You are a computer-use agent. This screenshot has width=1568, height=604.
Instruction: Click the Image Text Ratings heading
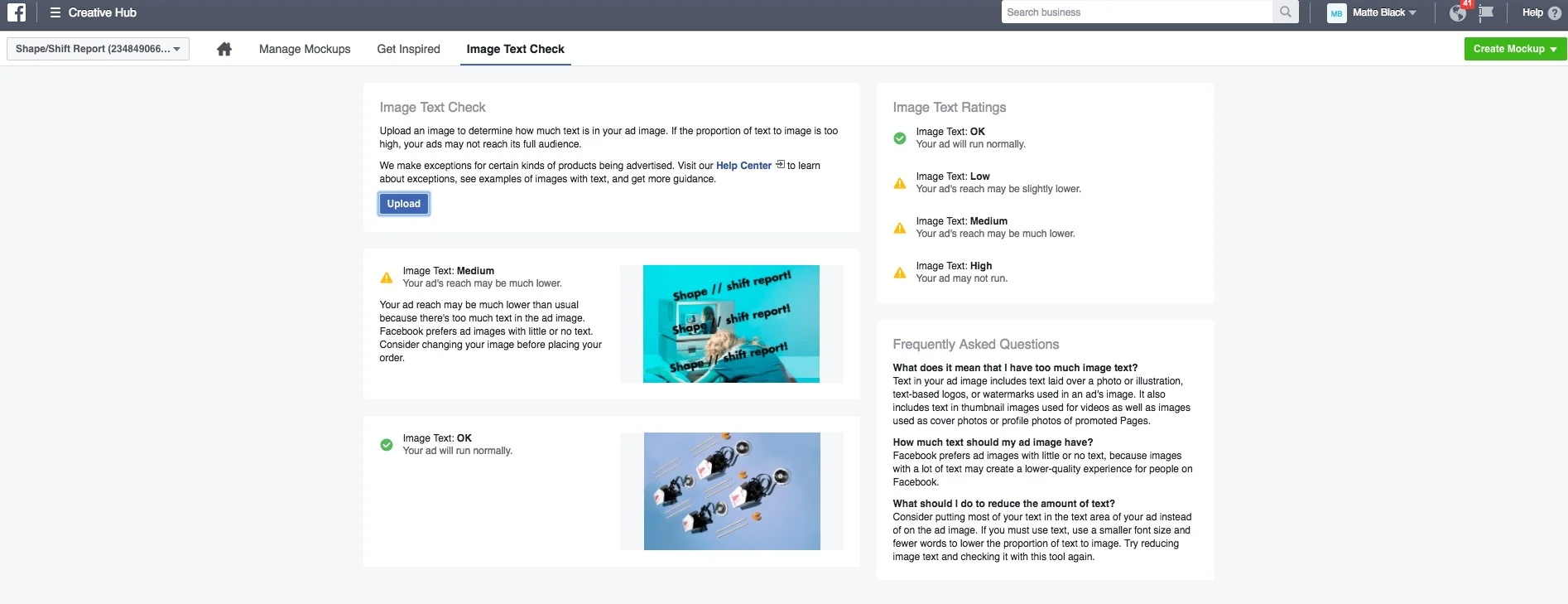pos(950,107)
